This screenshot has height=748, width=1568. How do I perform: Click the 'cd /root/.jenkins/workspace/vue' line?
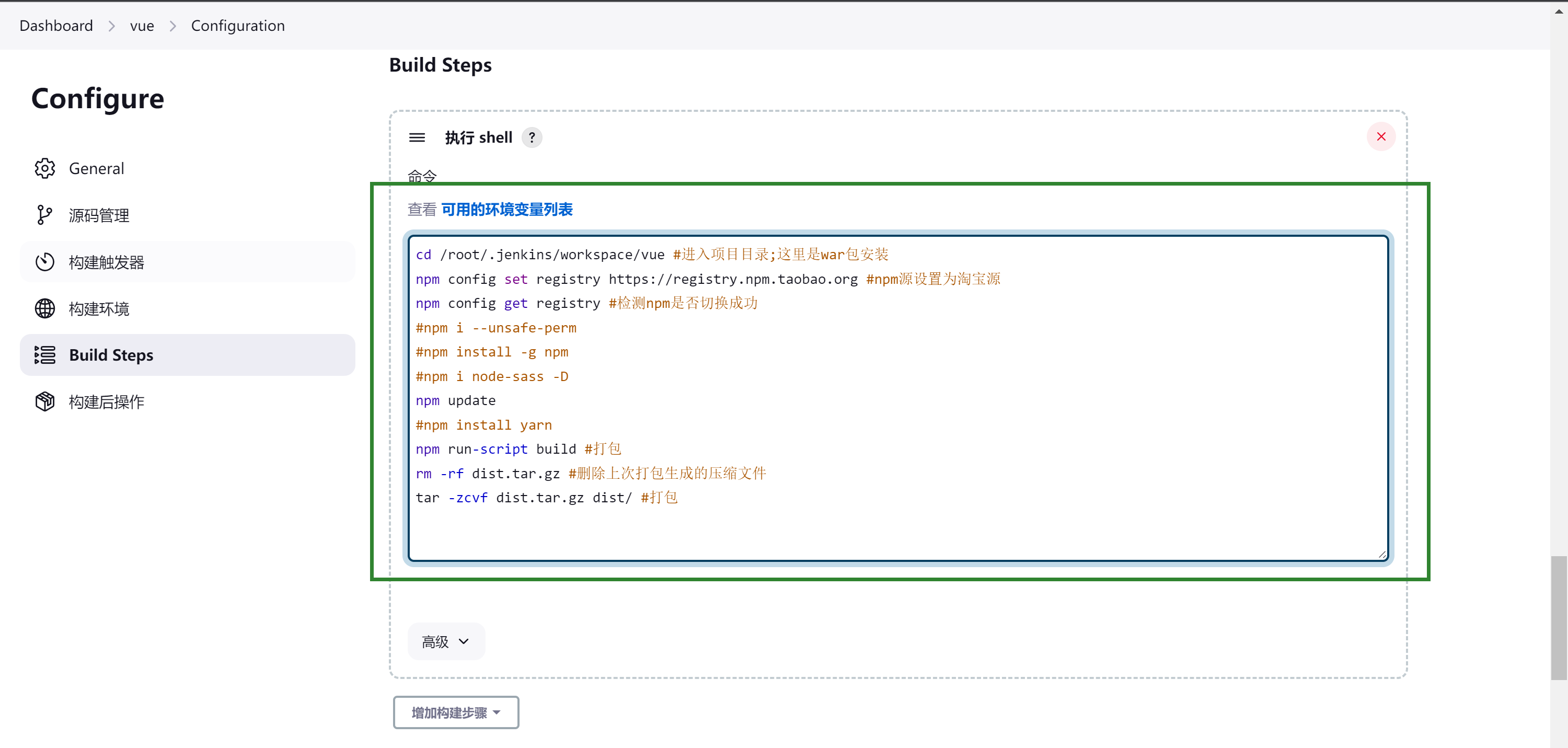pyautogui.click(x=652, y=255)
